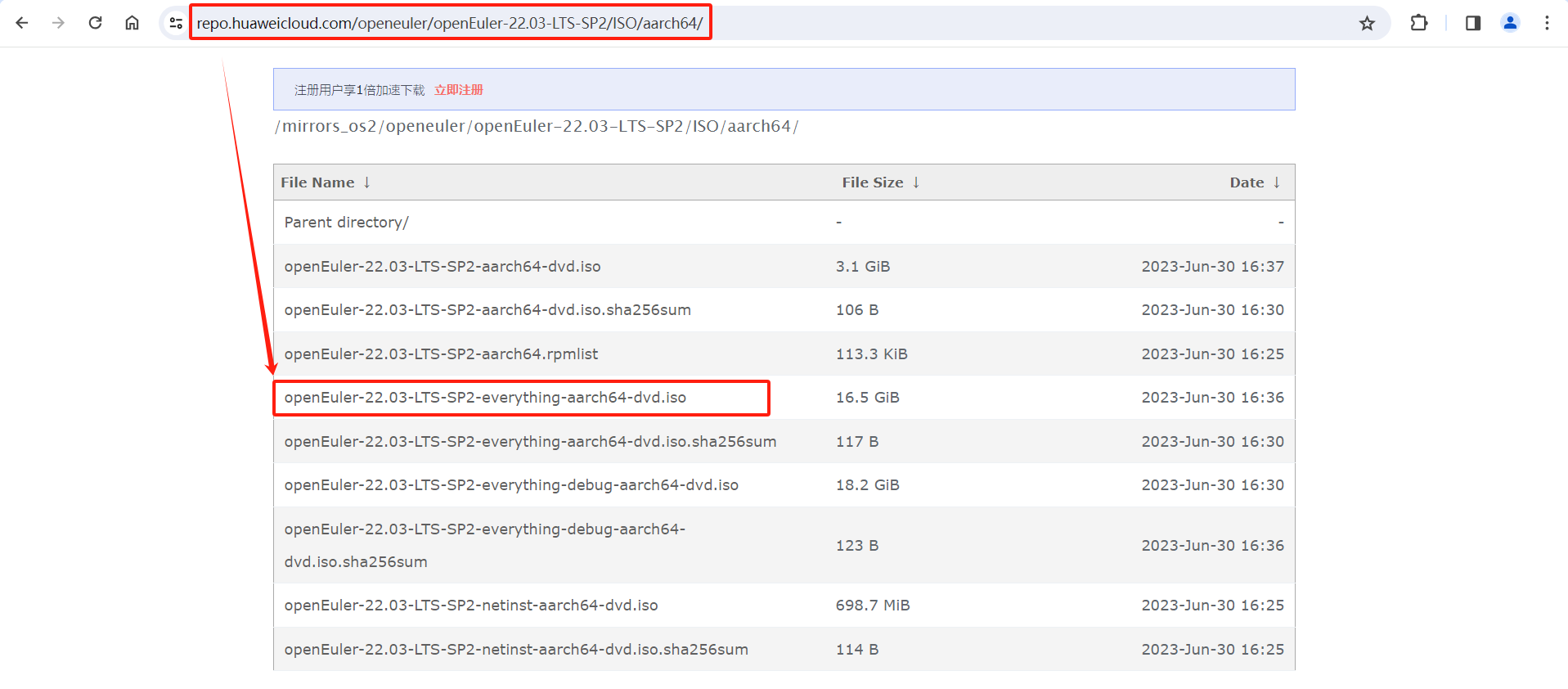Viewport: 1568px width, 689px height.
Task: Go back to the previous page
Action: [x=22, y=23]
